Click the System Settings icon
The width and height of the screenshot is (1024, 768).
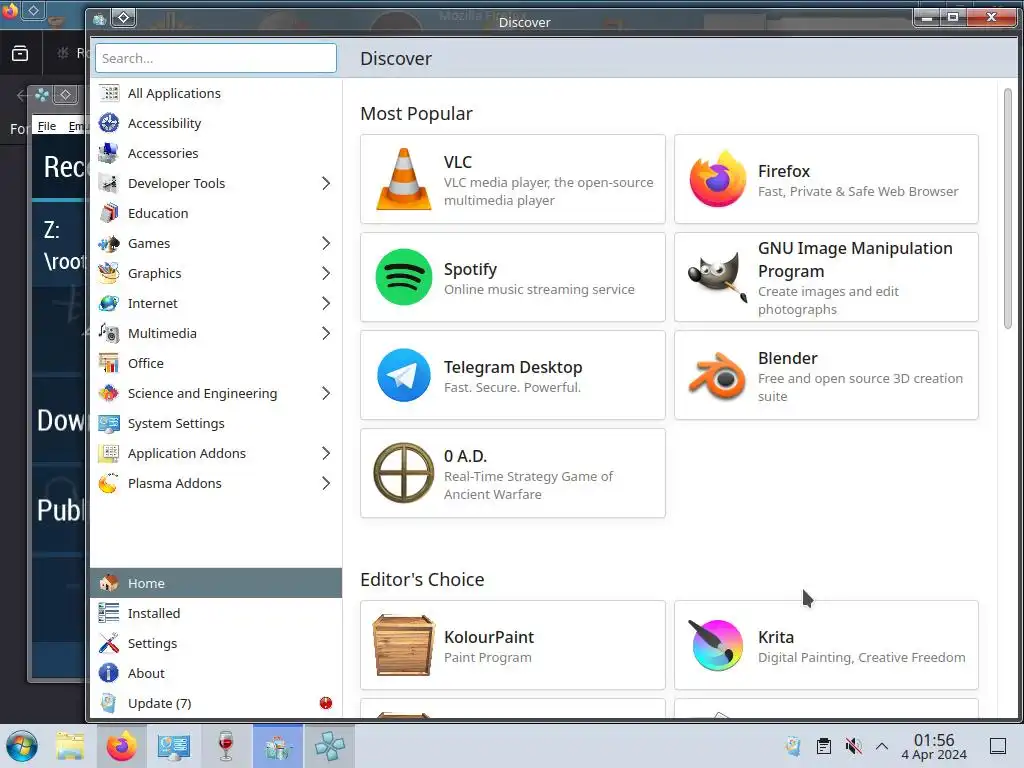pos(109,424)
